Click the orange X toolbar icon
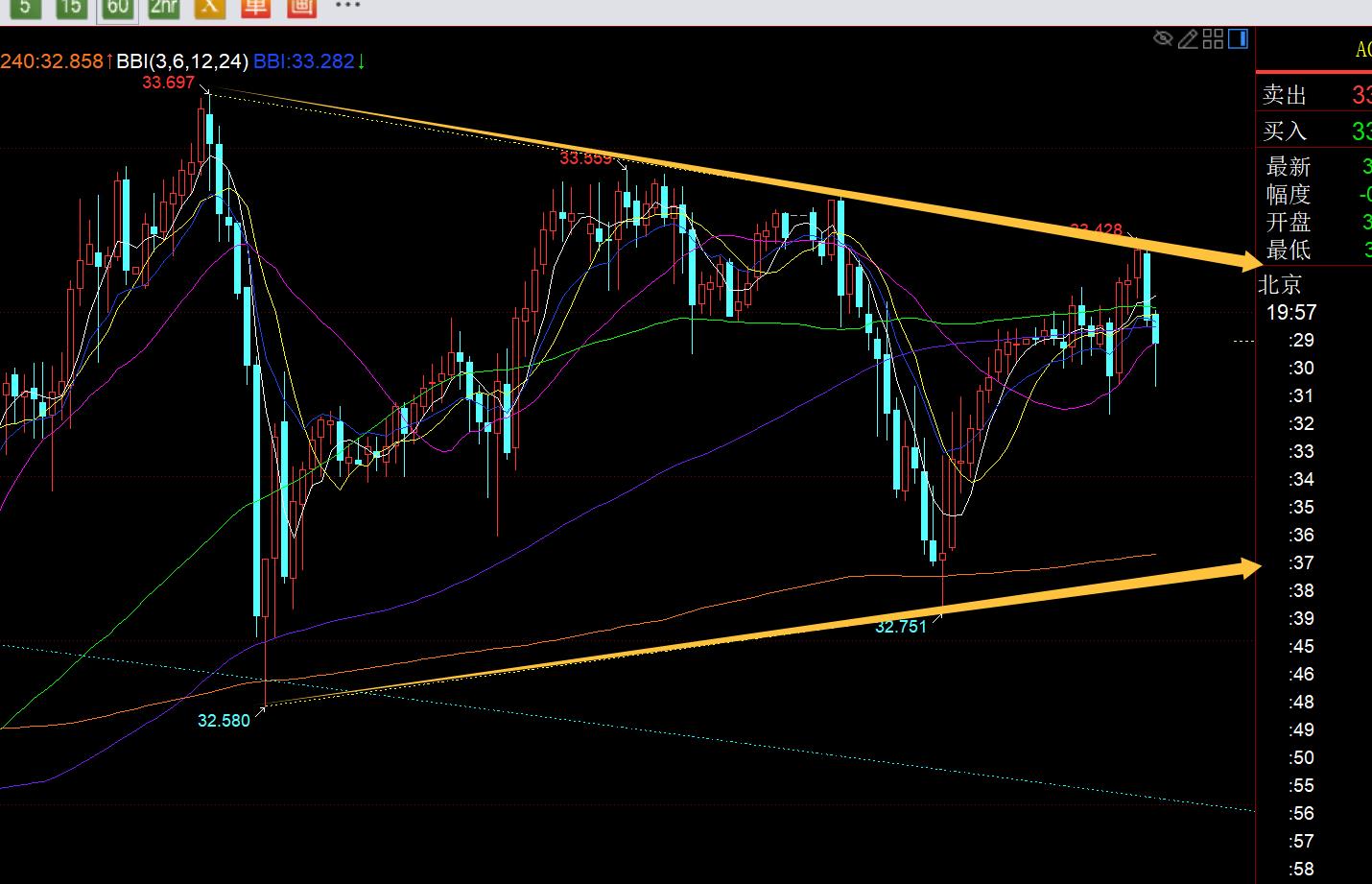The image size is (1372, 884). (x=209, y=8)
